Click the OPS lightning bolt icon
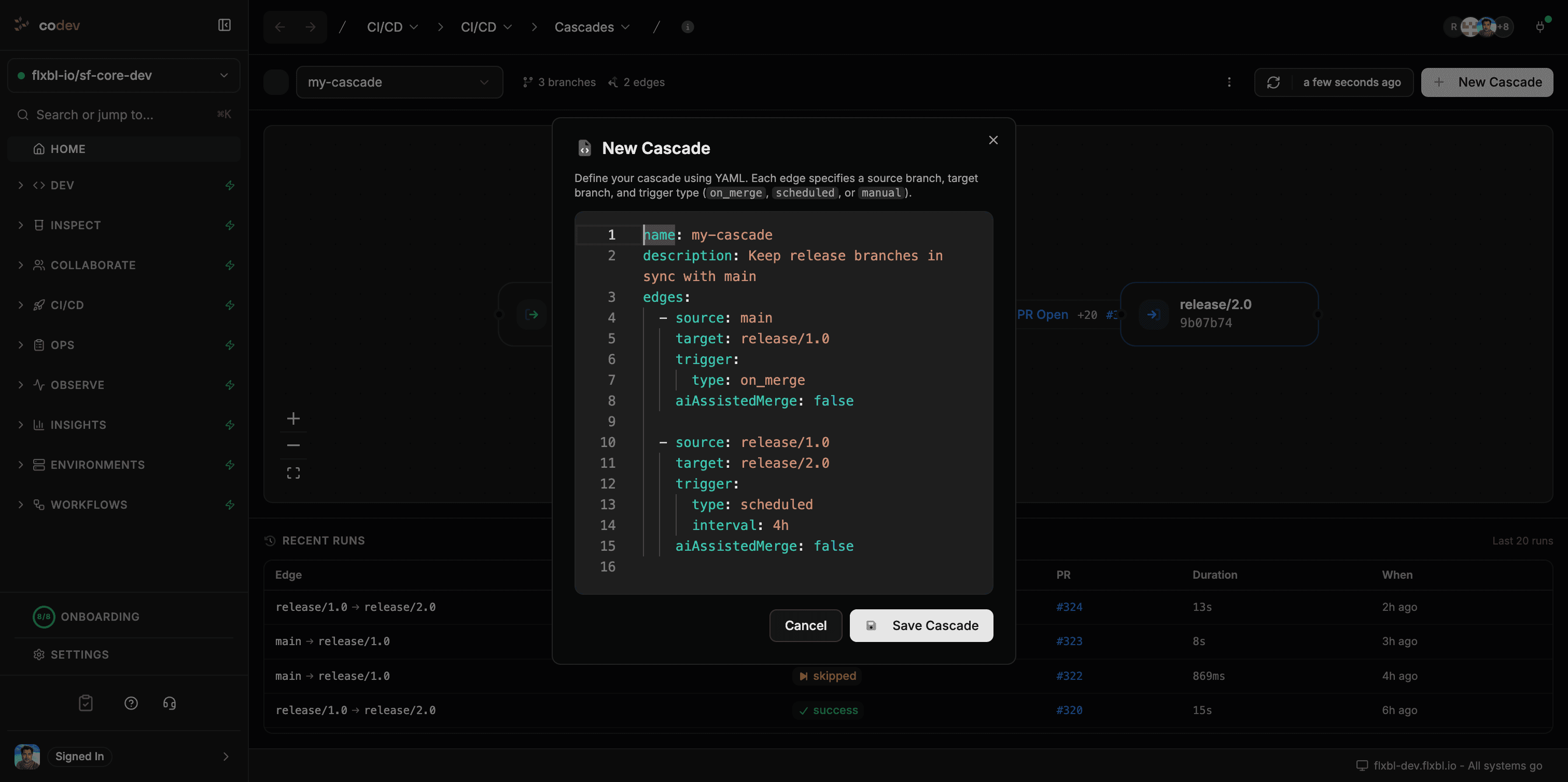Screen dimensions: 1568x782 click(230, 345)
